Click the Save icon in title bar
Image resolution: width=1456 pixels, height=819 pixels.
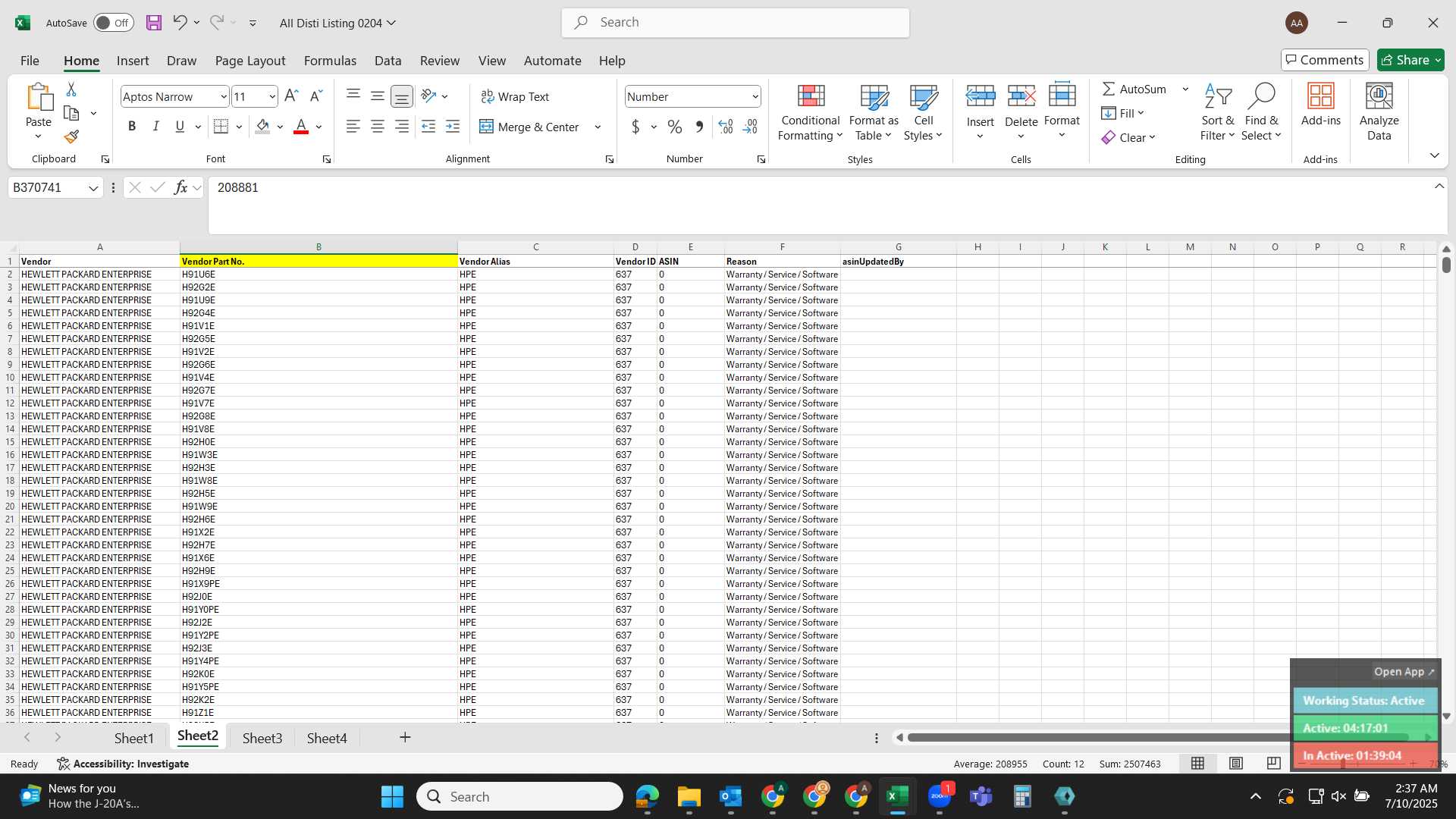click(x=154, y=23)
